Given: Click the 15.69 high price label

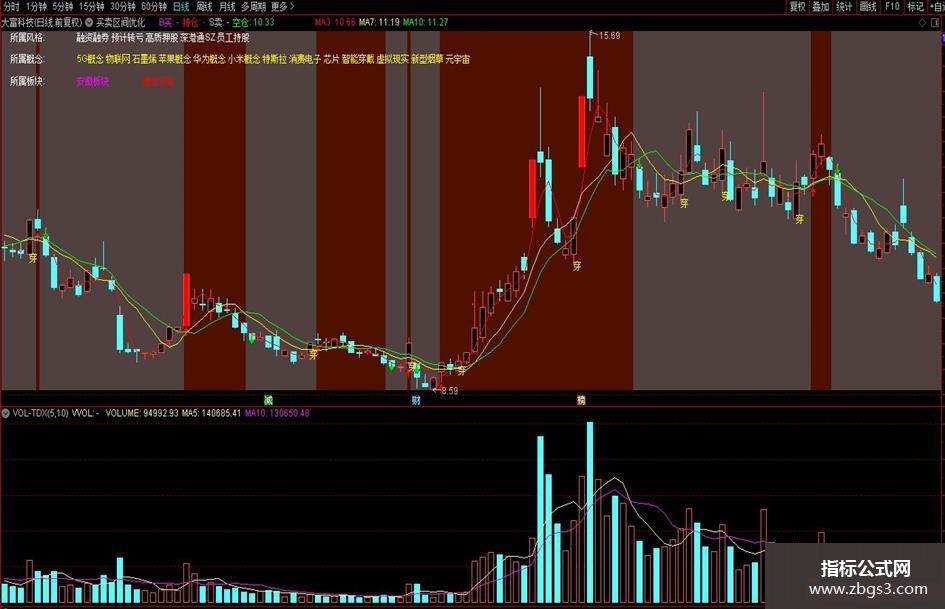Looking at the screenshot, I should (609, 36).
